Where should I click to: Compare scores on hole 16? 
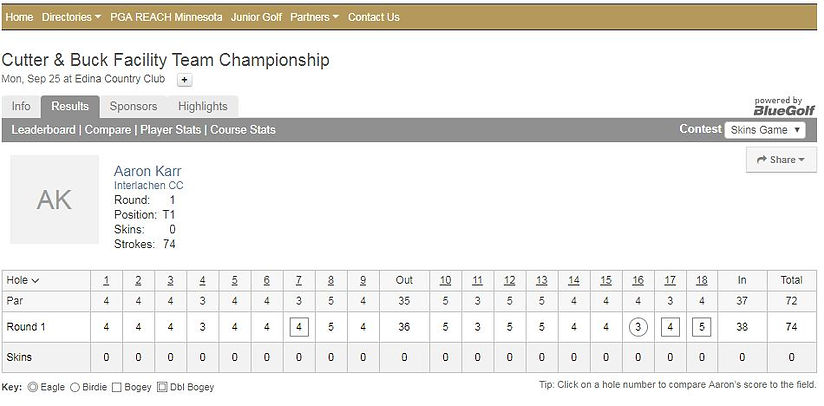pos(638,281)
